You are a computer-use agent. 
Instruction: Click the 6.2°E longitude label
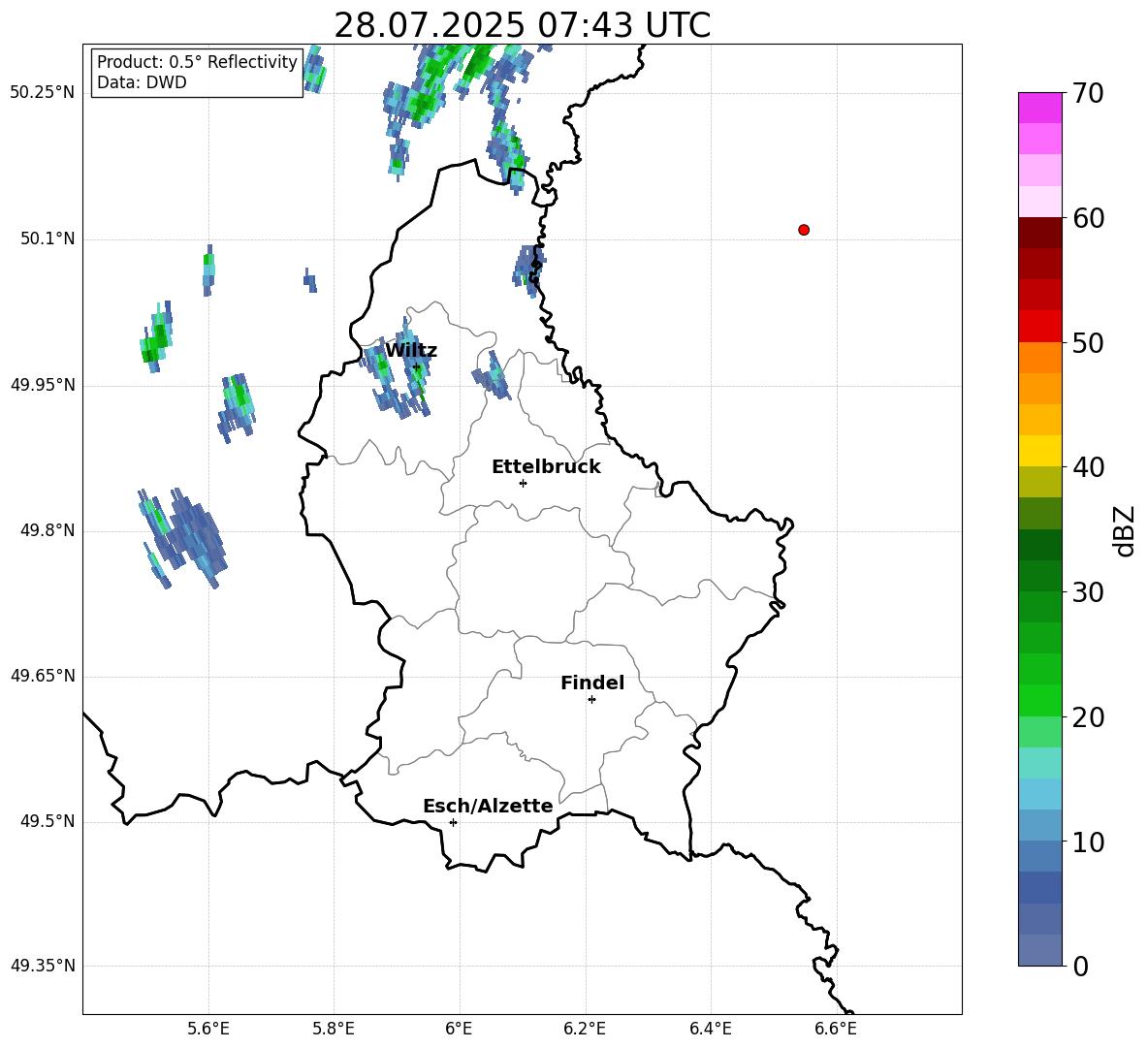coord(585,1029)
